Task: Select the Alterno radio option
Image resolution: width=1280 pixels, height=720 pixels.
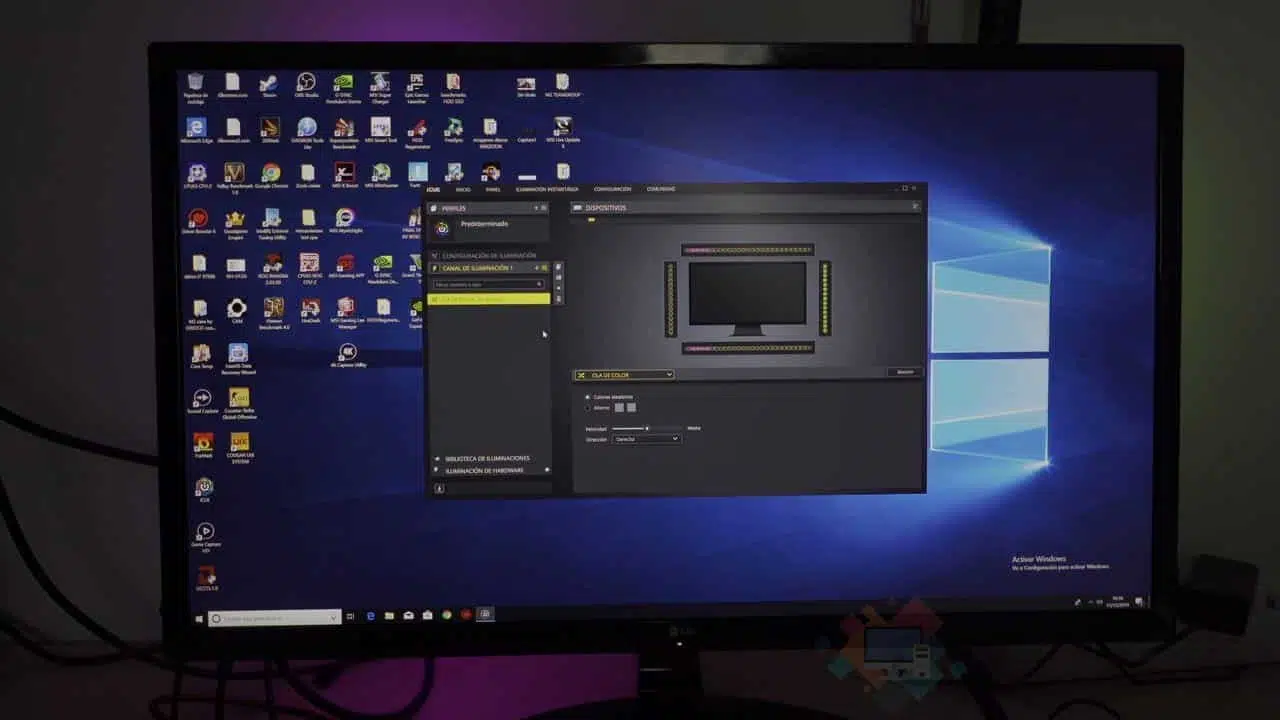Action: 588,408
